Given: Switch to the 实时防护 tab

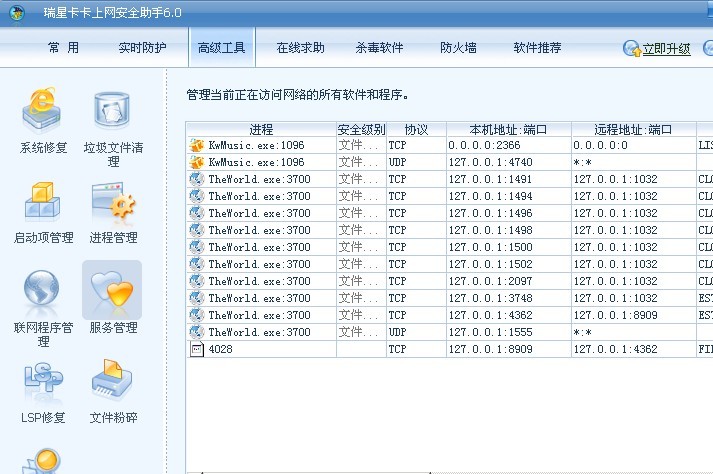Looking at the screenshot, I should [x=142, y=47].
